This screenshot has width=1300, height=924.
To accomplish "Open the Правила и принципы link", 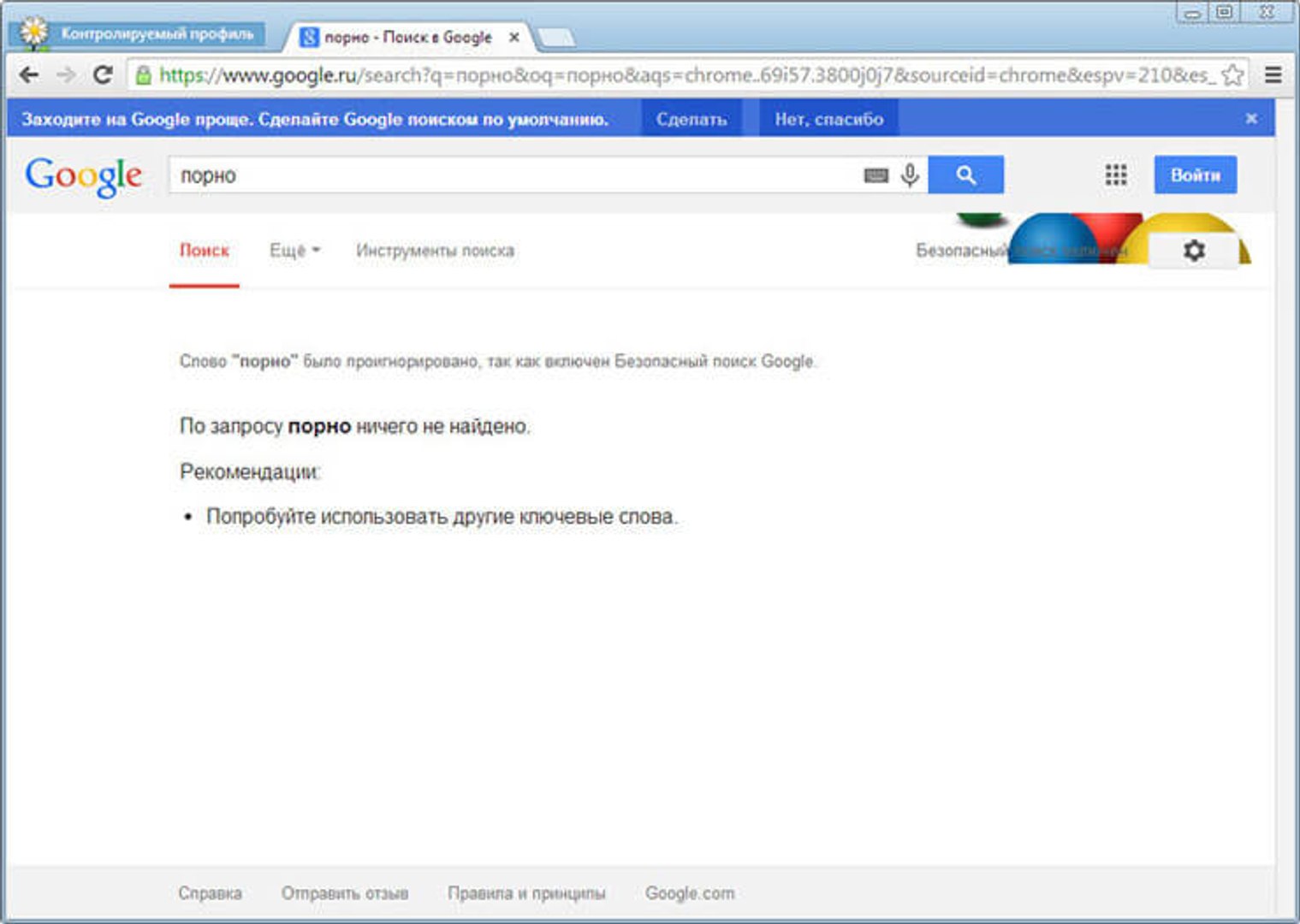I will [526, 893].
